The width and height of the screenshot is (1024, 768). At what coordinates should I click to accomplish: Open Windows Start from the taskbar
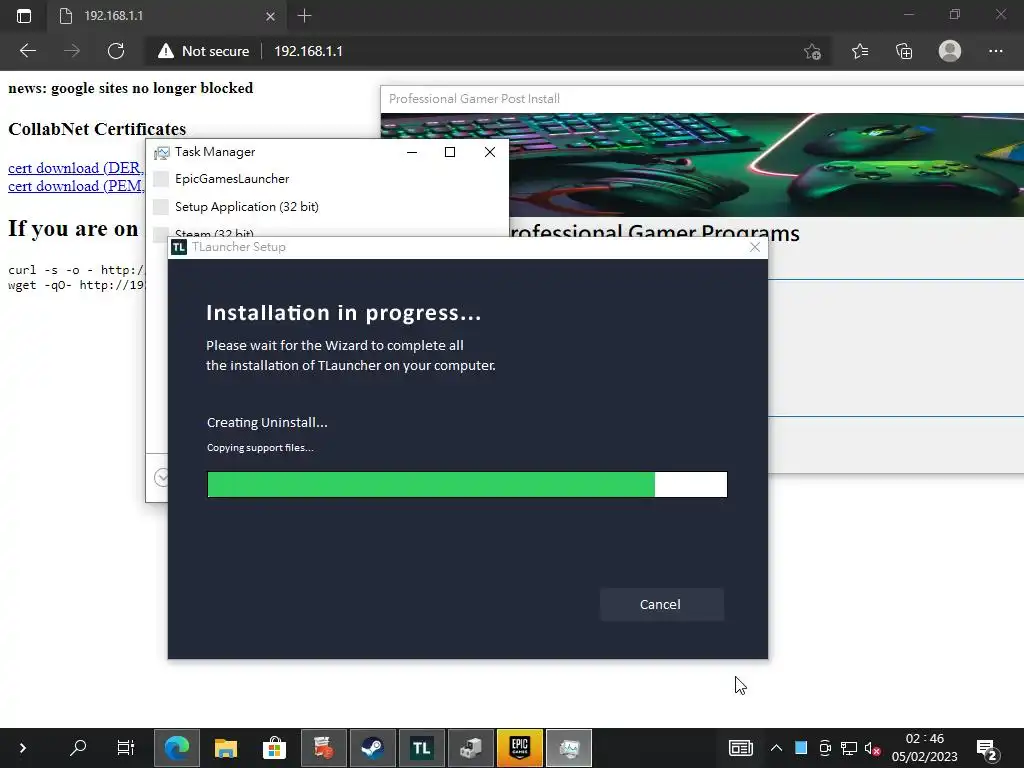point(23,748)
